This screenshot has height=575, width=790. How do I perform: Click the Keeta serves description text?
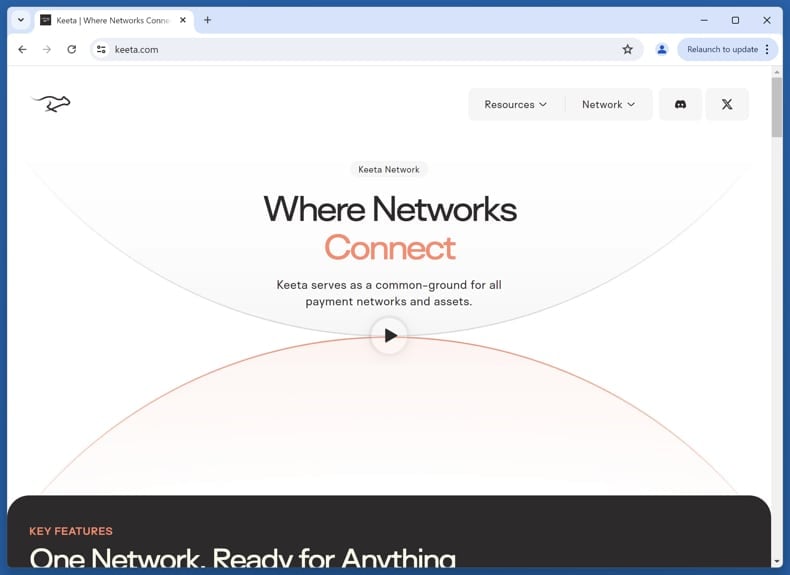click(x=389, y=293)
